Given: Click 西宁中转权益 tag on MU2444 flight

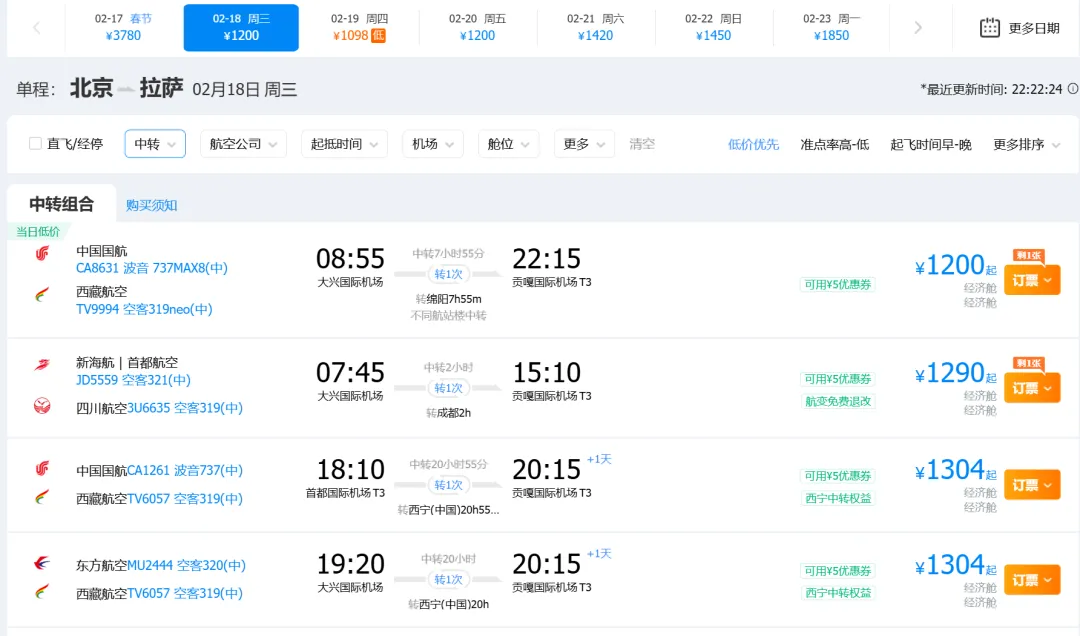Looking at the screenshot, I should (x=838, y=593).
